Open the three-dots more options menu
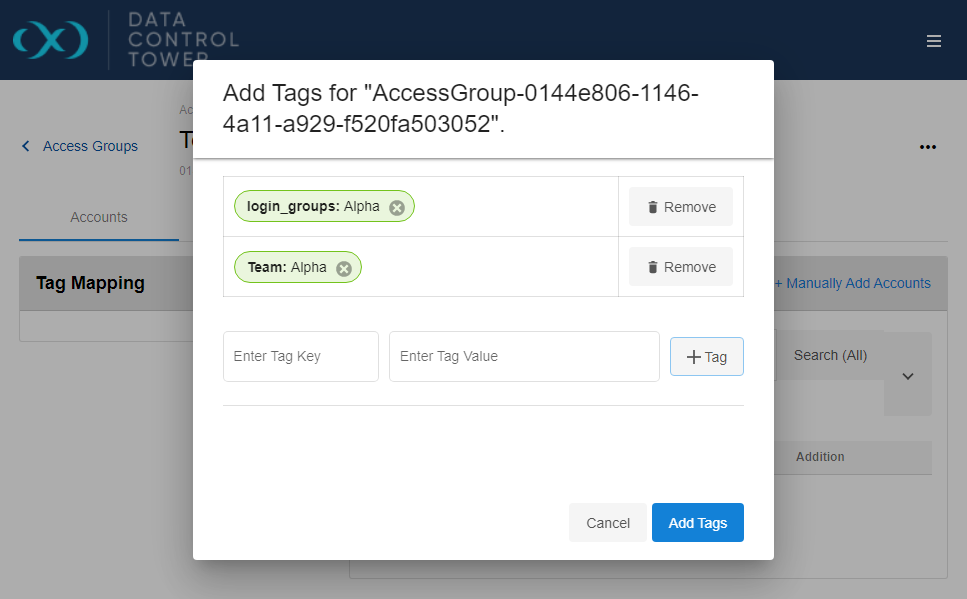The height and width of the screenshot is (599, 967). coord(928,147)
